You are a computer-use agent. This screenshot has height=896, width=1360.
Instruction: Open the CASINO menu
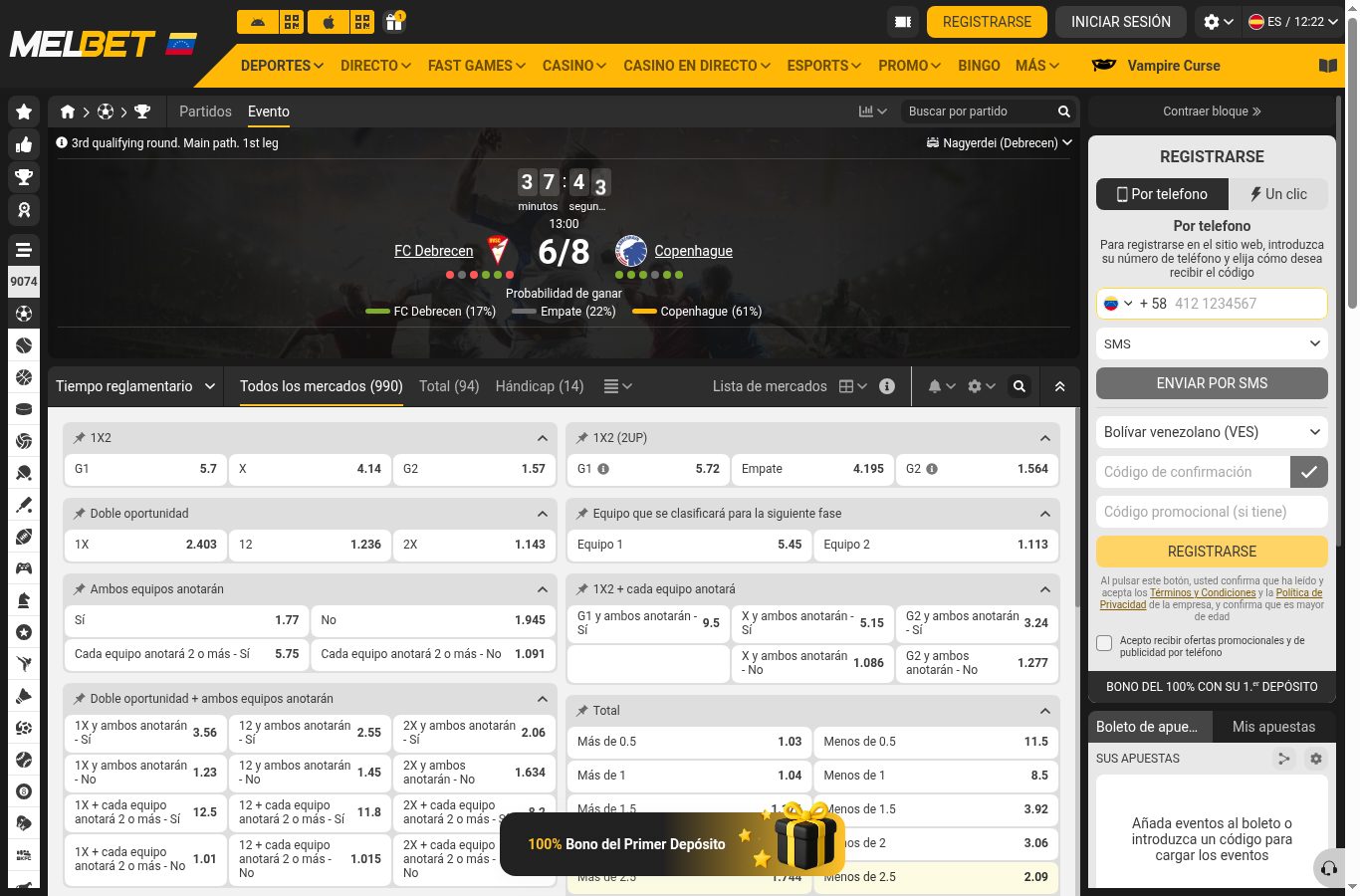click(x=574, y=66)
